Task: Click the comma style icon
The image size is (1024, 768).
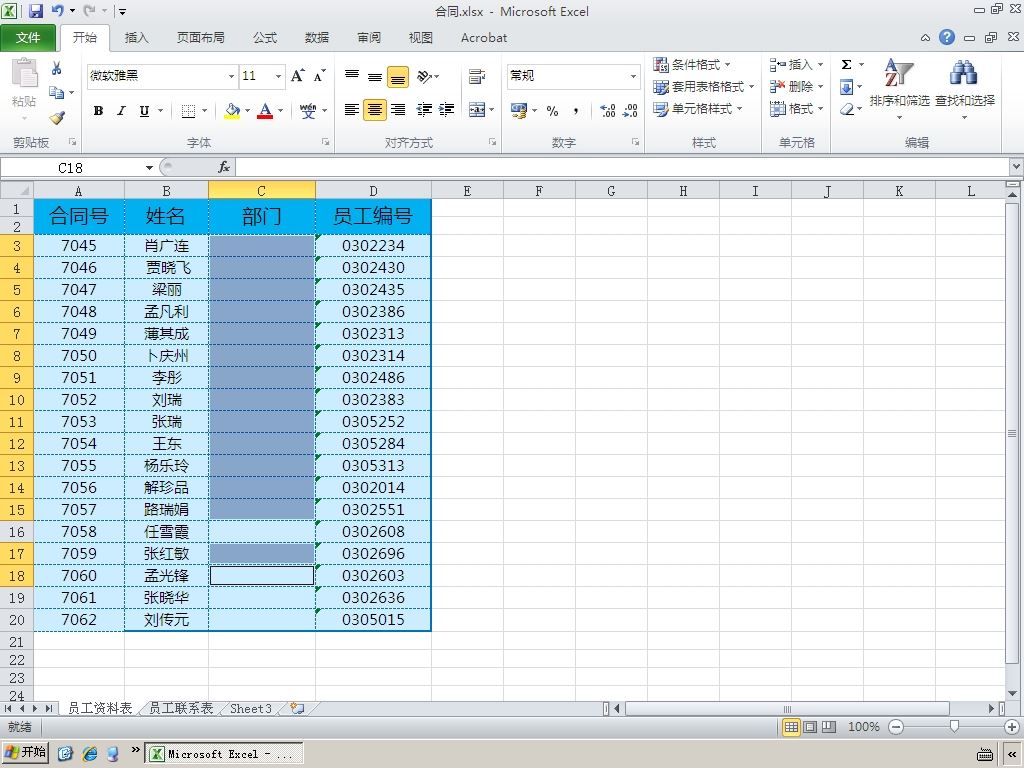Action: [575, 110]
